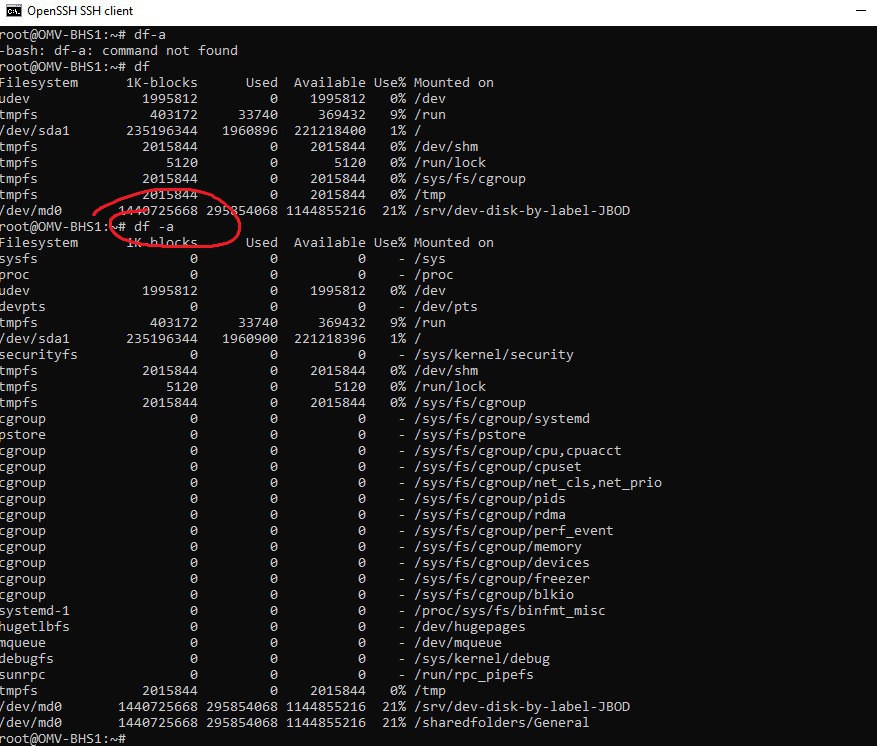This screenshot has width=877, height=746.
Task: Click the last empty shell prompt line
Action: tap(63, 739)
